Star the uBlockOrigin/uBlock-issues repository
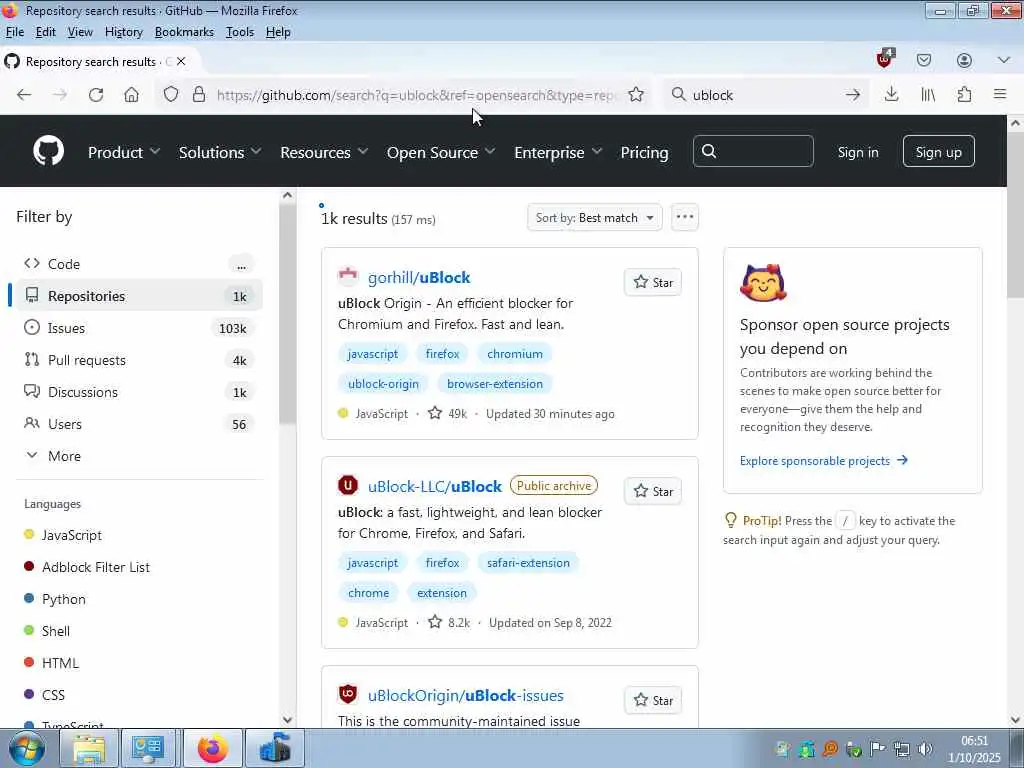This screenshot has height=768, width=1024. click(x=653, y=700)
